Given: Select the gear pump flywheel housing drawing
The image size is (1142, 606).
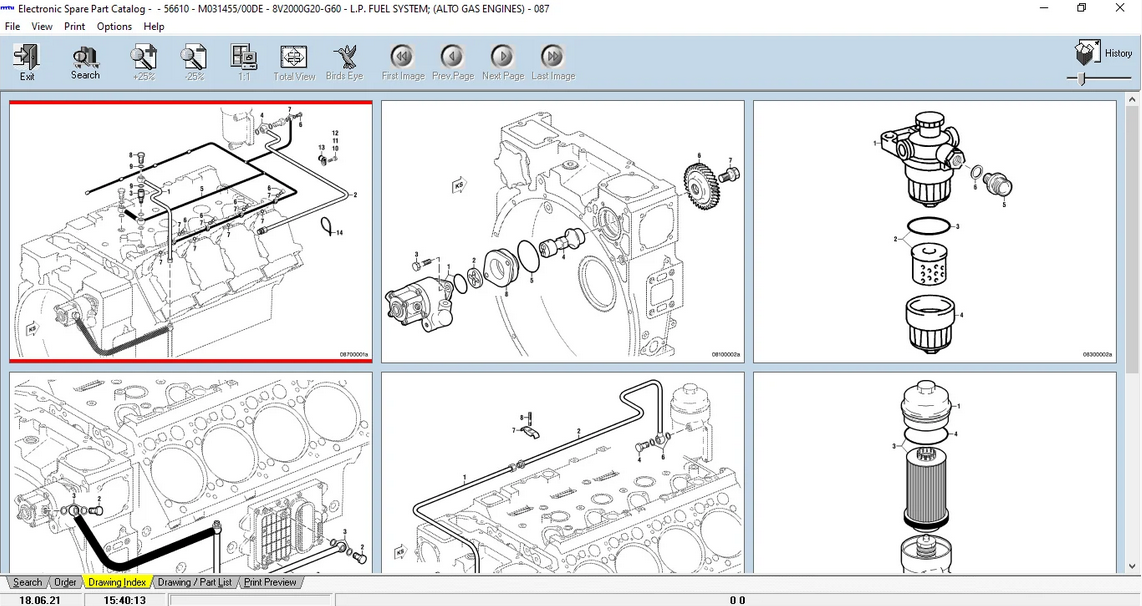Looking at the screenshot, I should (x=562, y=231).
